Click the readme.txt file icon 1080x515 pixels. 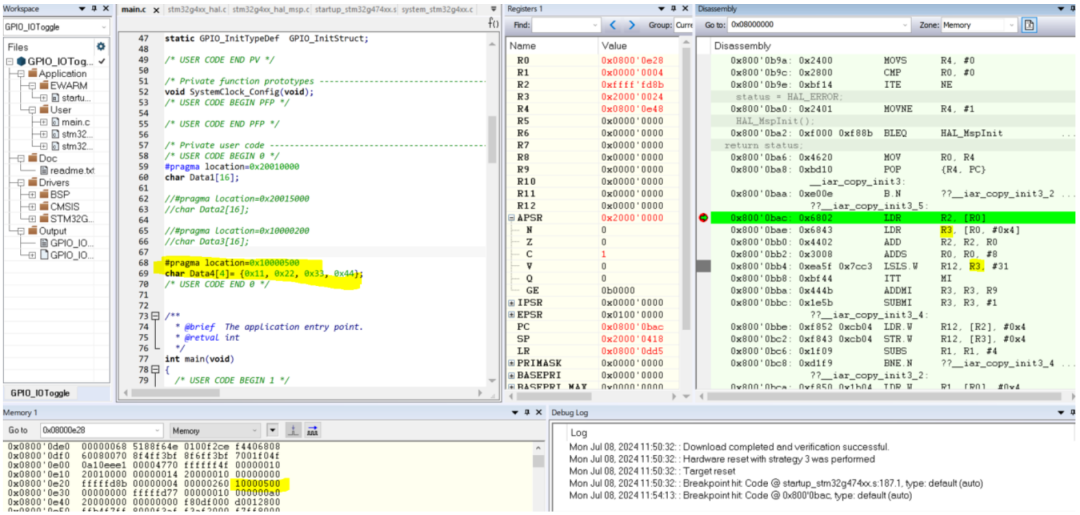coord(45,170)
